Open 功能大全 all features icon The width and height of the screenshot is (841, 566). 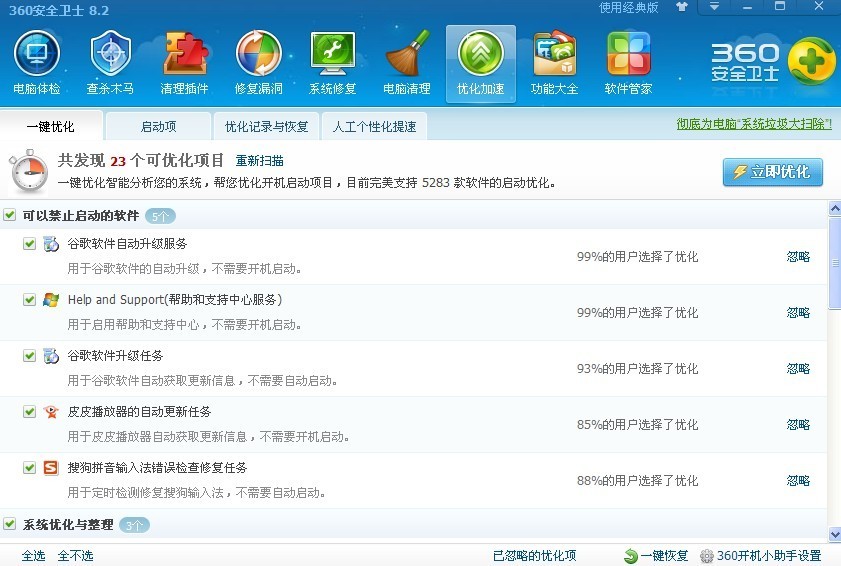555,63
